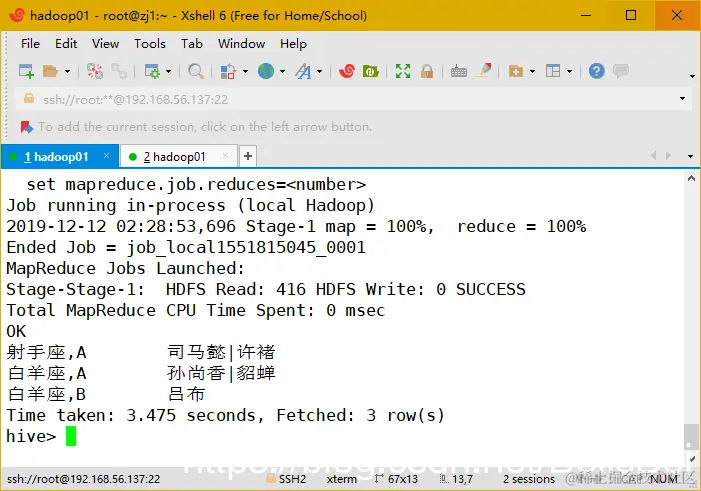Click the red-blue add session arrow icon
The height and width of the screenshot is (491, 701).
[27, 127]
